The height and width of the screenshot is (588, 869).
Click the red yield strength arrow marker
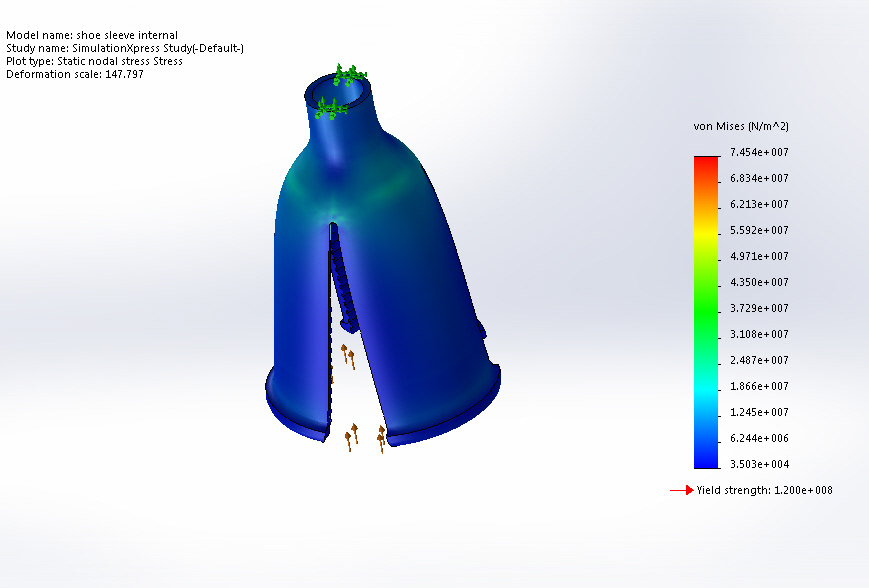coord(682,490)
